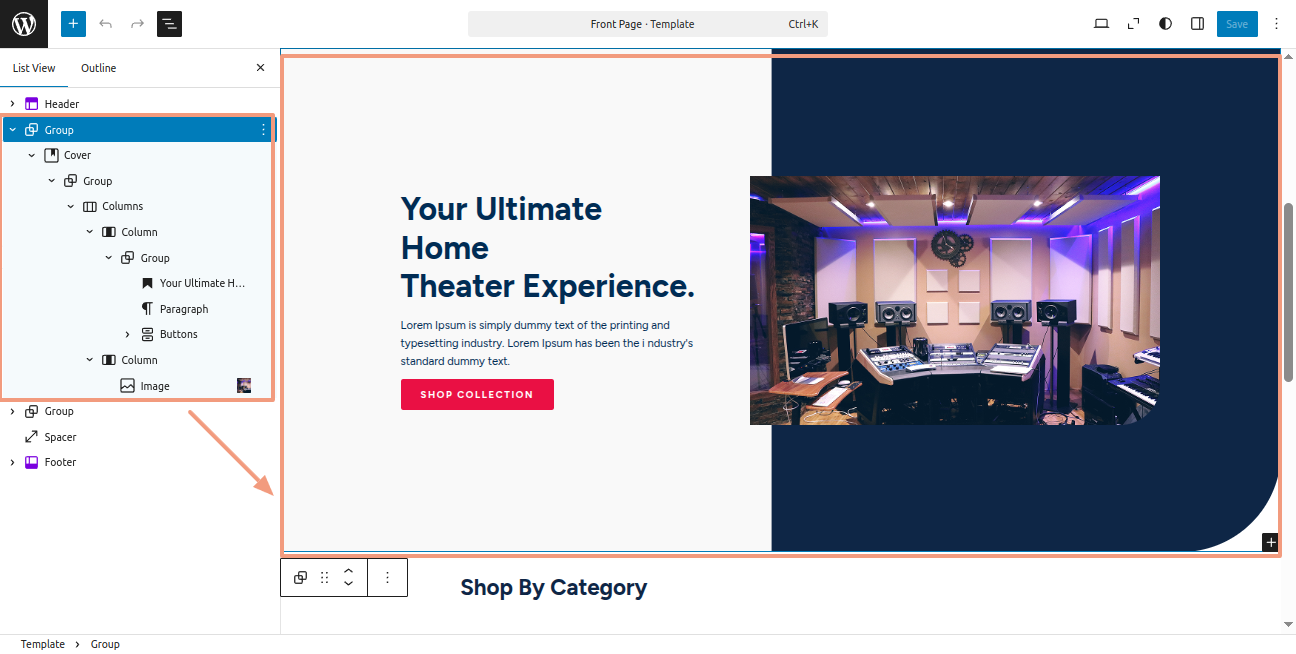Image resolution: width=1296 pixels, height=654 pixels.
Task: Click the Image row thumbnail preview
Action: (244, 385)
